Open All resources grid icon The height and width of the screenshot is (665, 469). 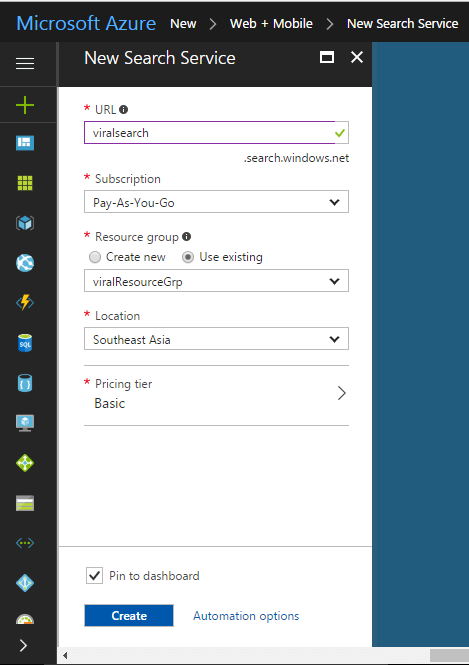25,183
